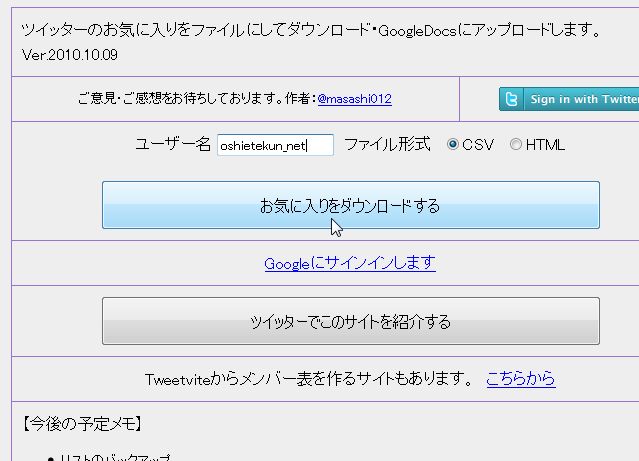The height and width of the screenshot is (461, 639).
Task: Select the CSV file format radio button
Action: [452, 144]
